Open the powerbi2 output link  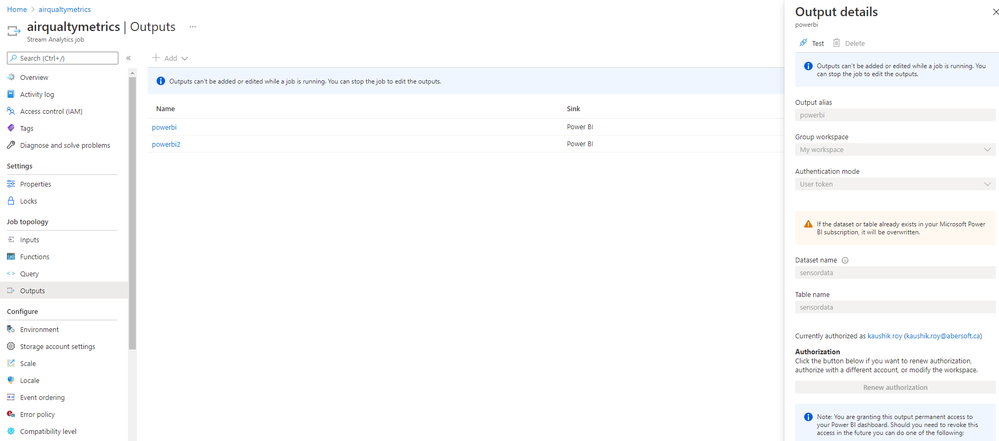(x=166, y=144)
